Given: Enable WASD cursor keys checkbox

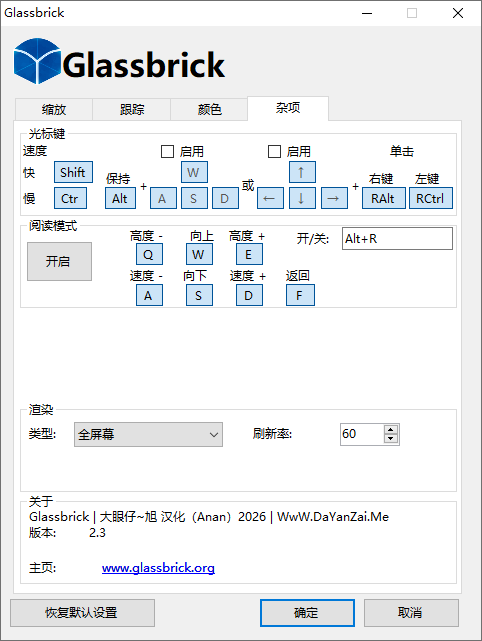Looking at the screenshot, I should (167, 152).
